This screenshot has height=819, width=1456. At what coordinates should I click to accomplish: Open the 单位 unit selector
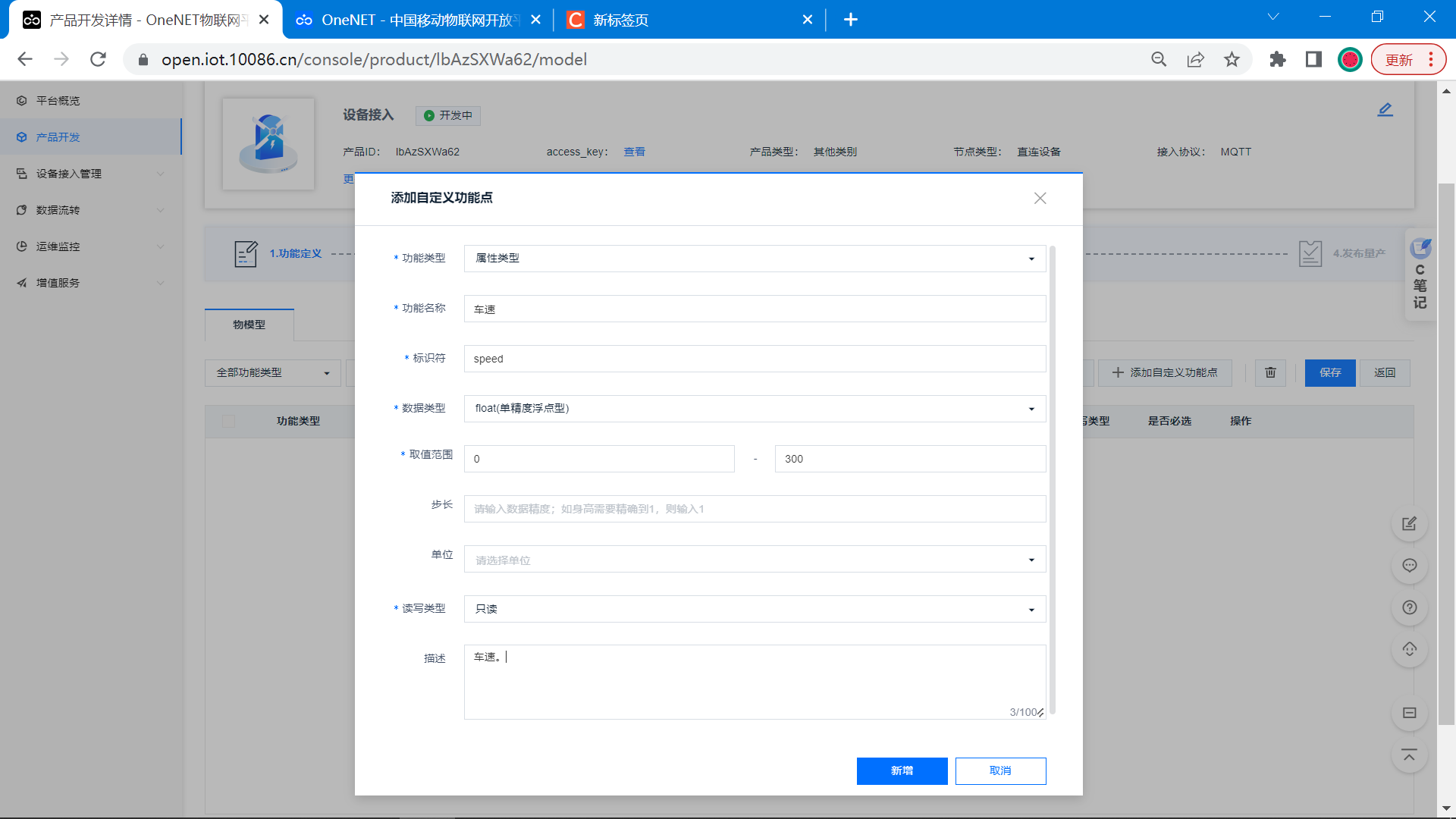point(754,560)
